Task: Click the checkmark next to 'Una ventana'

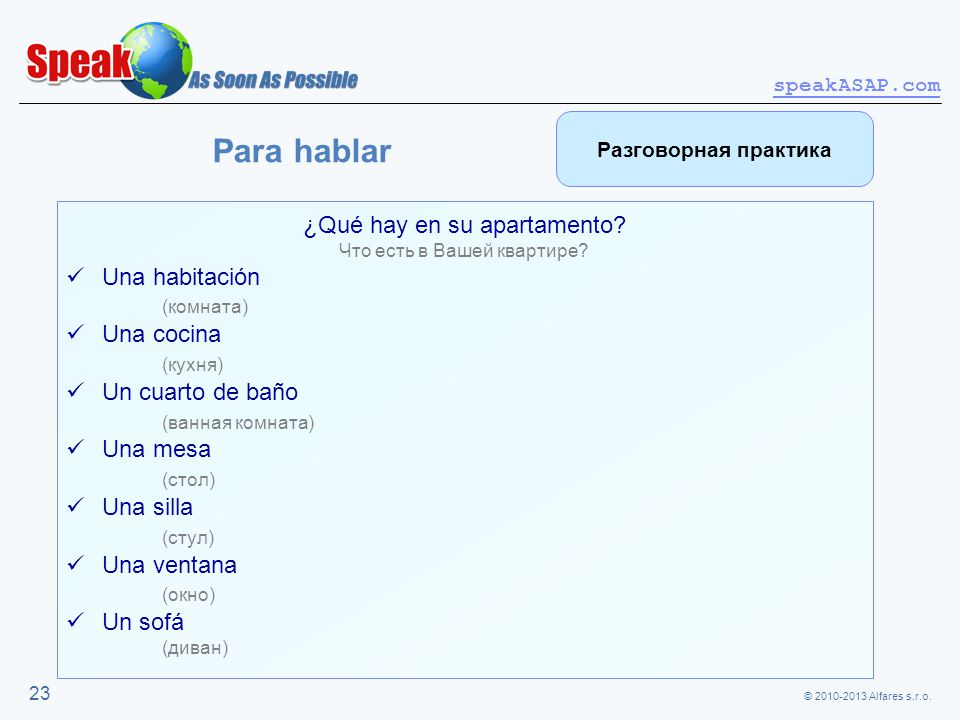Action: [x=75, y=563]
